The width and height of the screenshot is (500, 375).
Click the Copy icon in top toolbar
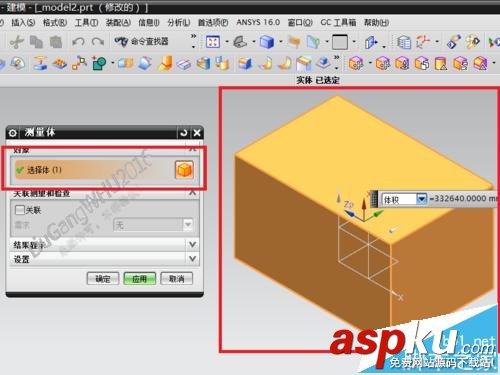[36, 42]
